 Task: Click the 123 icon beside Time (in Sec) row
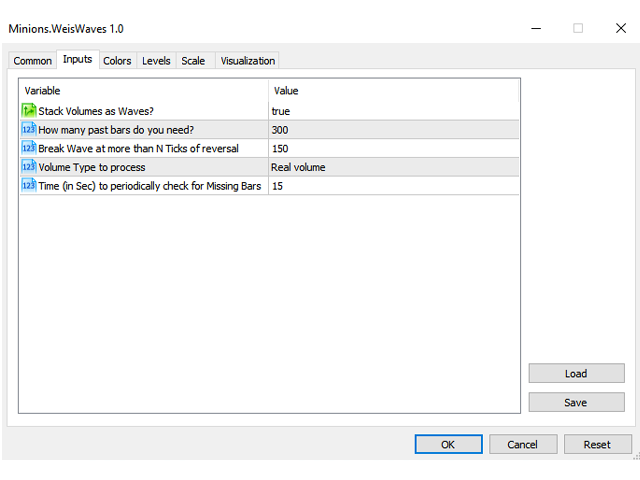tap(29, 186)
